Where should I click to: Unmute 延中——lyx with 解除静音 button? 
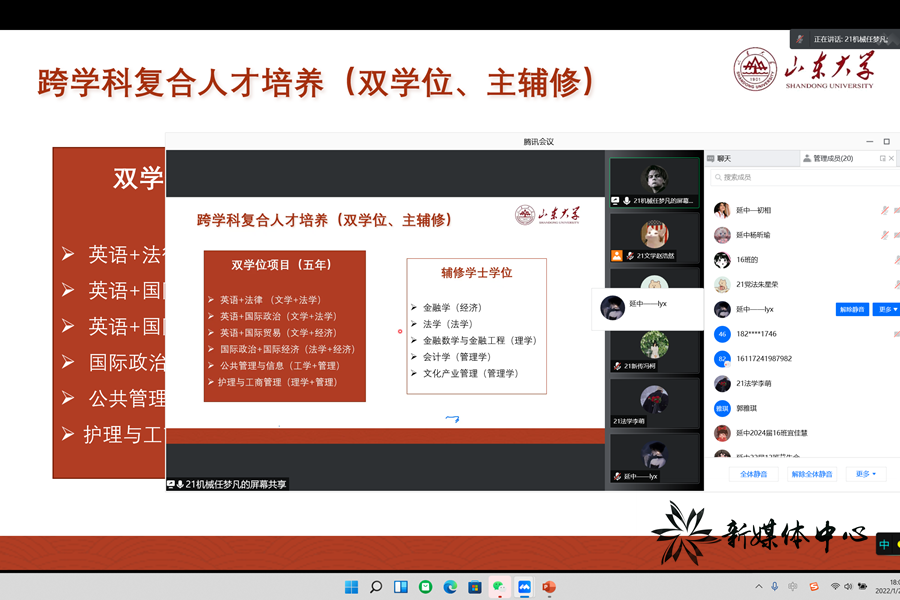pos(852,310)
